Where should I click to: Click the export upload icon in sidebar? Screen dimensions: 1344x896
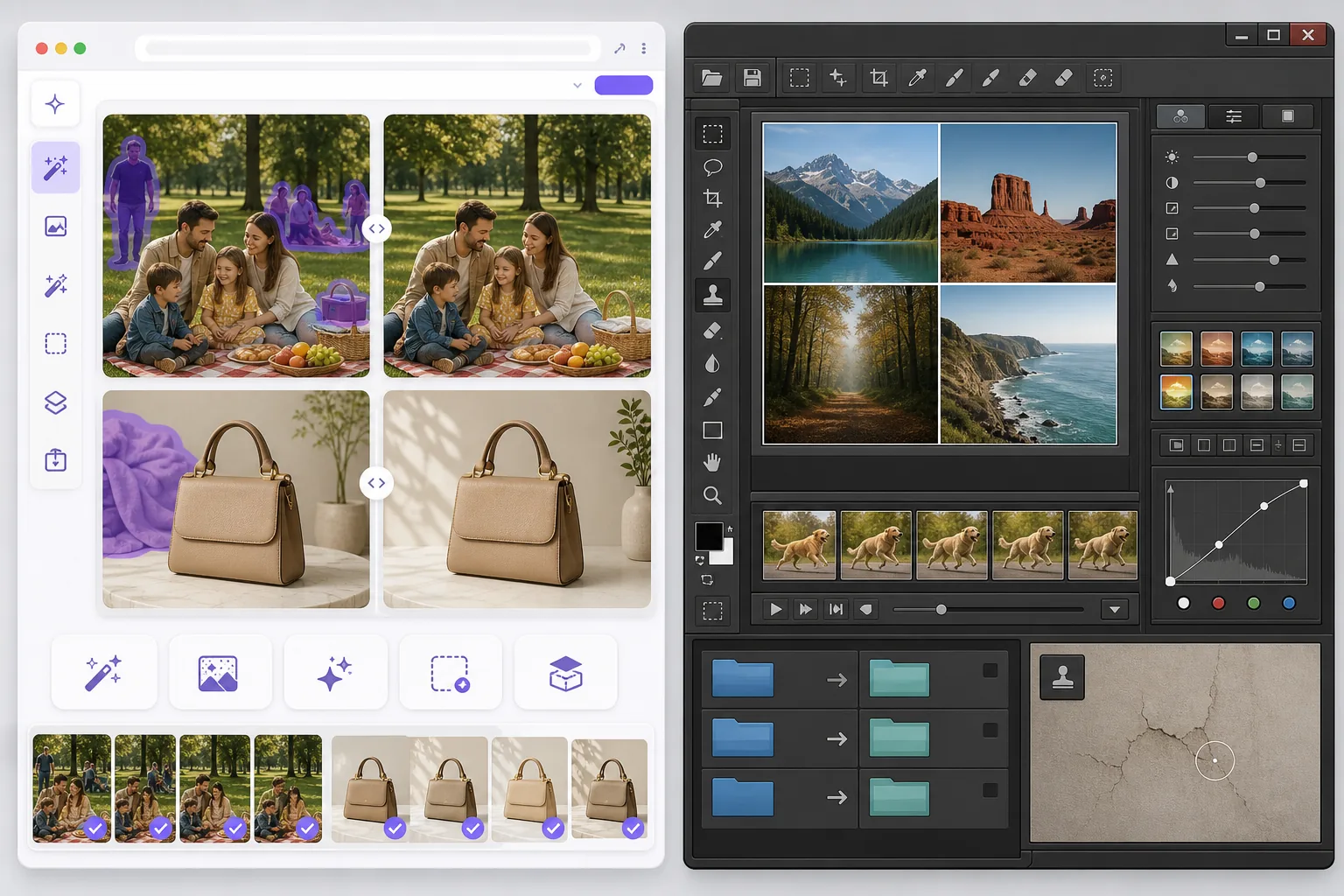[55, 460]
